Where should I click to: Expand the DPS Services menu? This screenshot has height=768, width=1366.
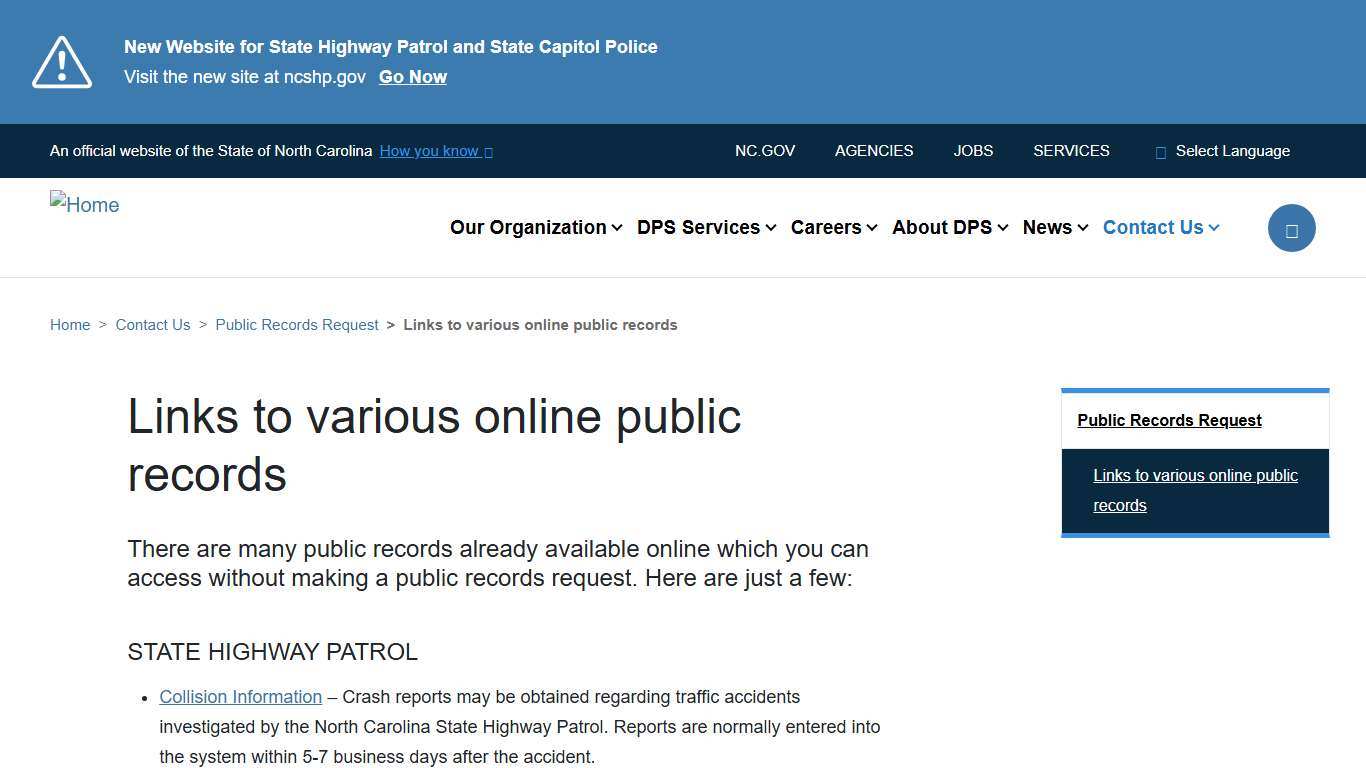(706, 227)
